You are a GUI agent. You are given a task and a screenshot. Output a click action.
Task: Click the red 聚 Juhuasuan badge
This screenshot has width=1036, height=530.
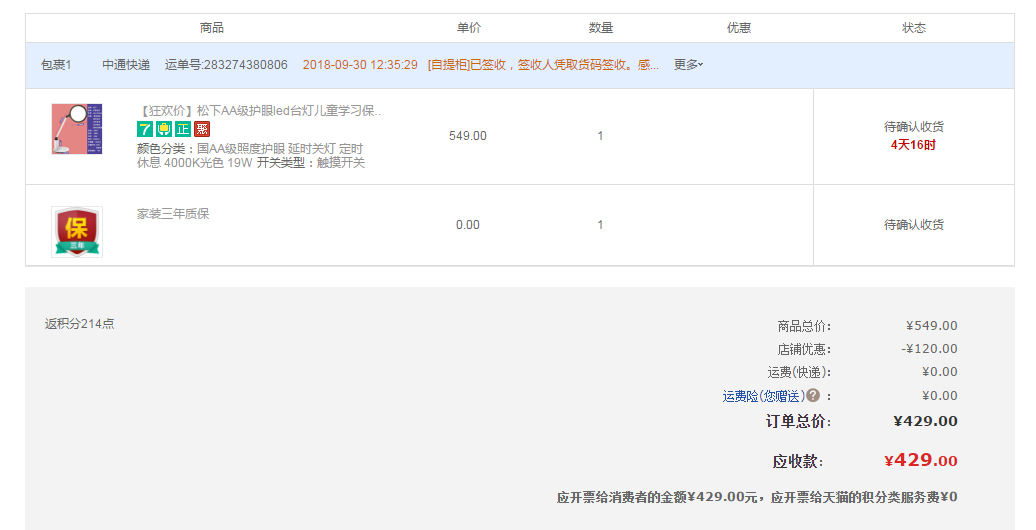pos(202,129)
